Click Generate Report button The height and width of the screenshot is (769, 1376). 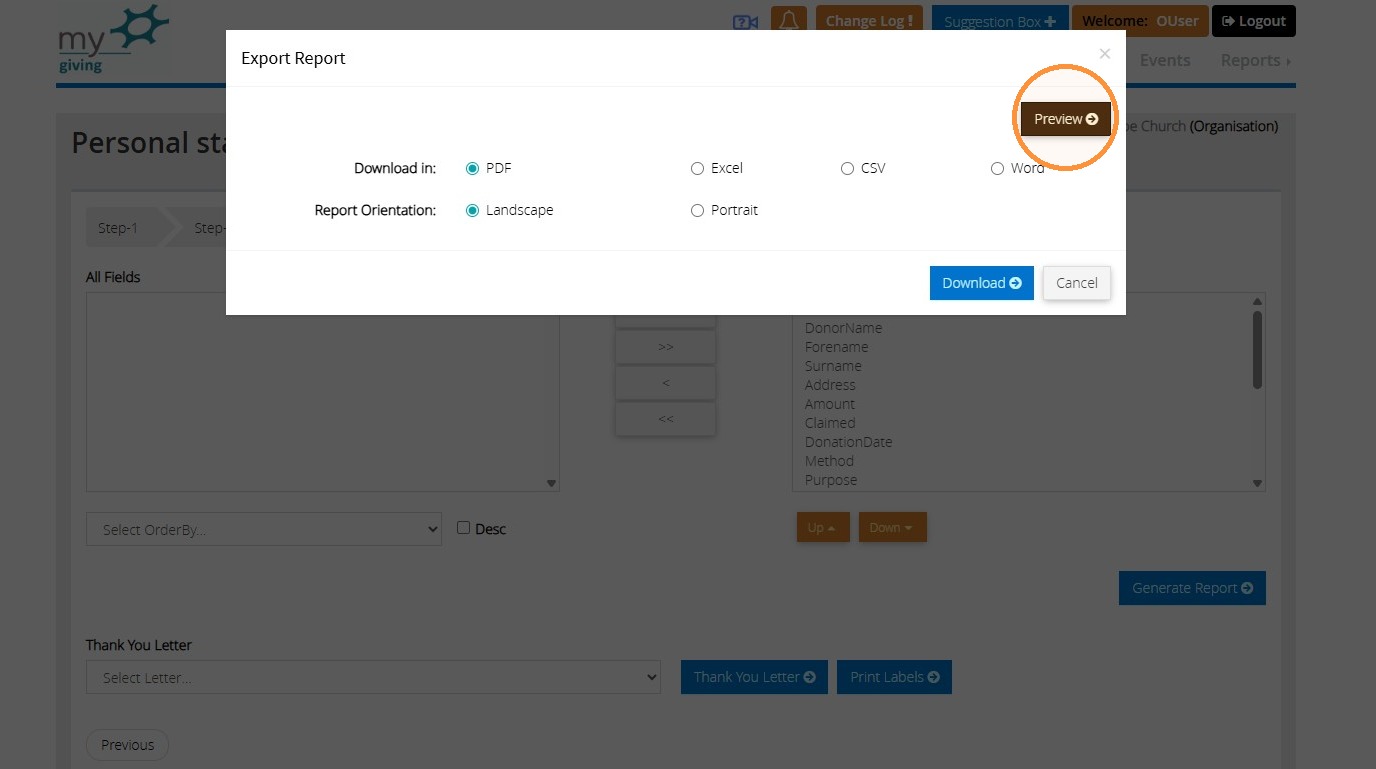tap(1192, 588)
